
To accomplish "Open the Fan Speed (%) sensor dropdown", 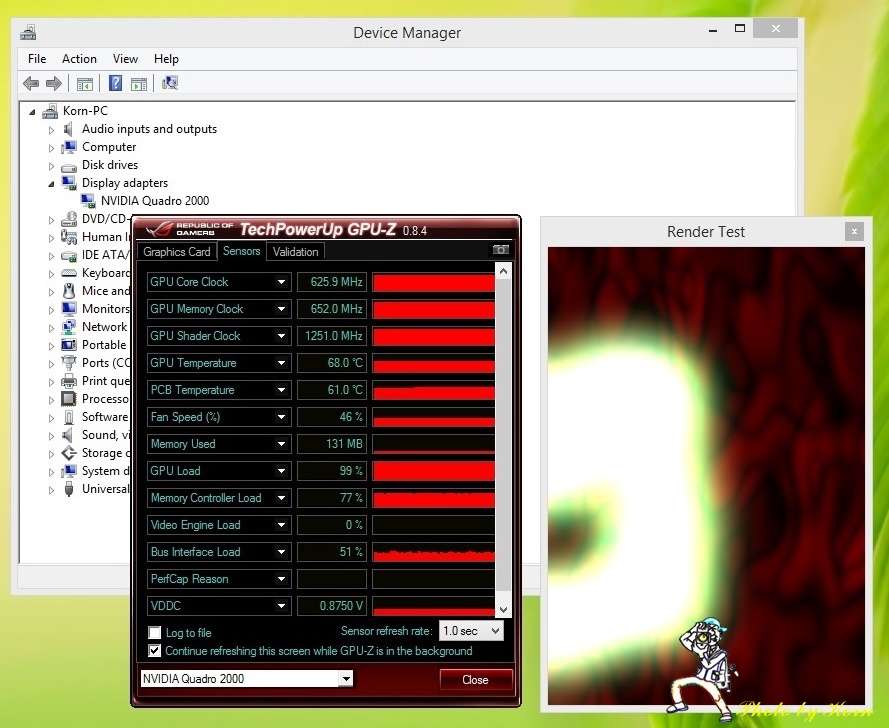I will (281, 417).
